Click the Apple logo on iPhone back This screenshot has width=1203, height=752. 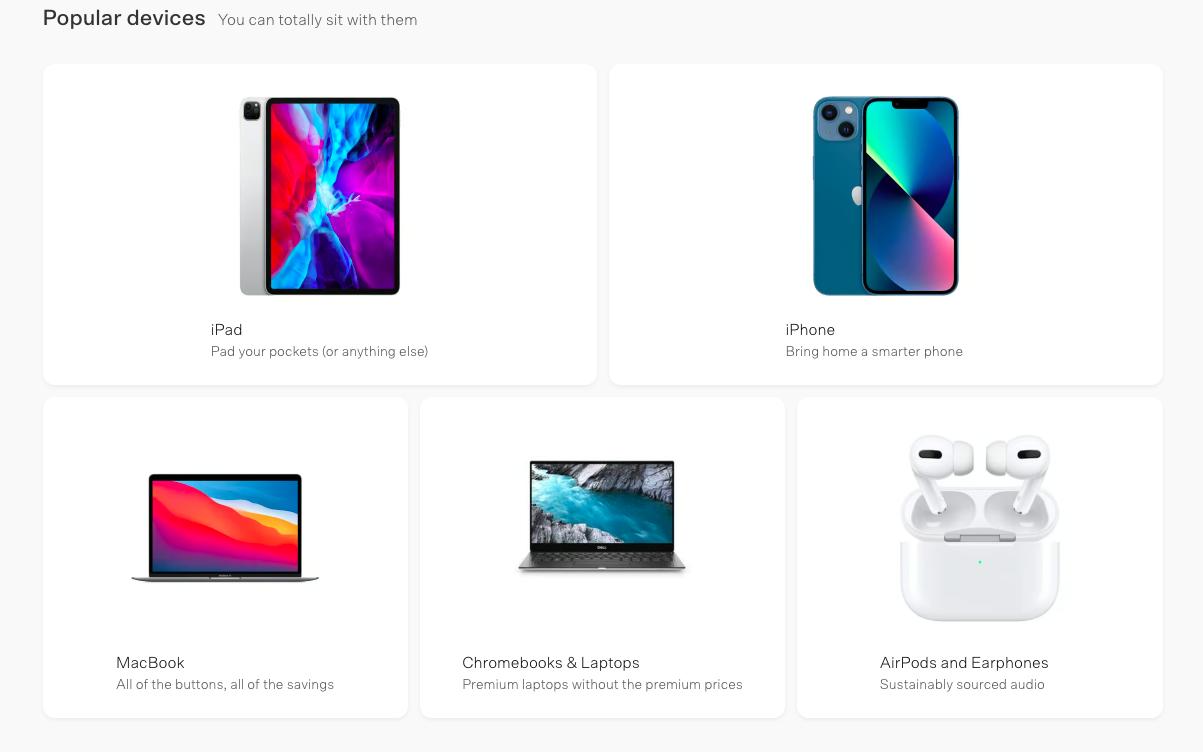(857, 195)
